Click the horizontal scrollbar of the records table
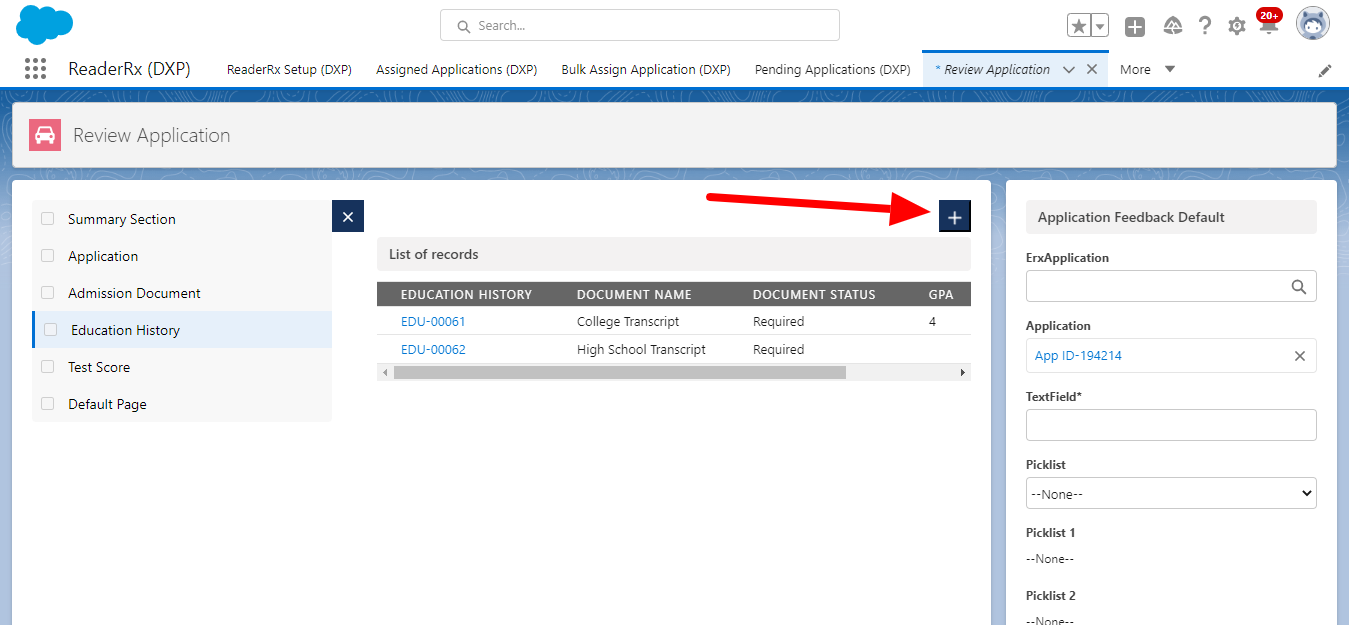The width and height of the screenshot is (1349, 625). 619,372
